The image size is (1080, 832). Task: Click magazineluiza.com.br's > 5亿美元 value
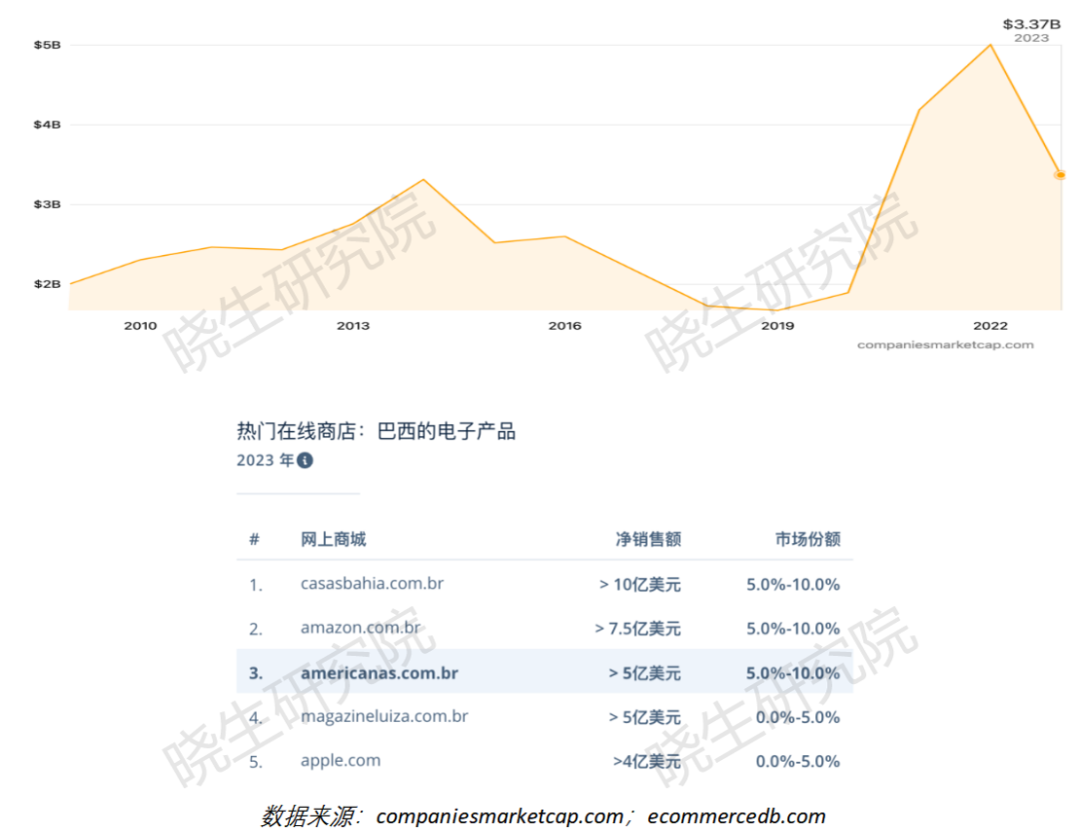click(x=645, y=717)
